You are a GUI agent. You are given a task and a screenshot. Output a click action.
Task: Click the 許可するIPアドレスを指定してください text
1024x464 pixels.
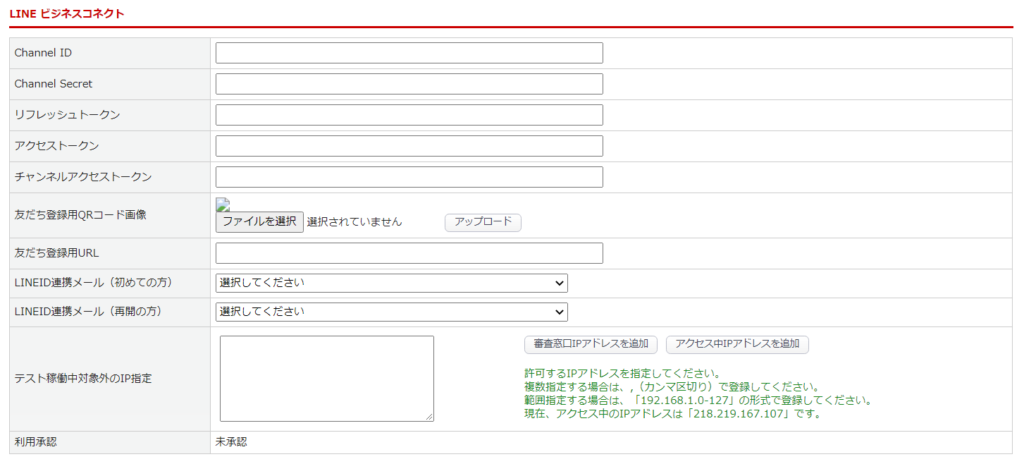coord(622,374)
